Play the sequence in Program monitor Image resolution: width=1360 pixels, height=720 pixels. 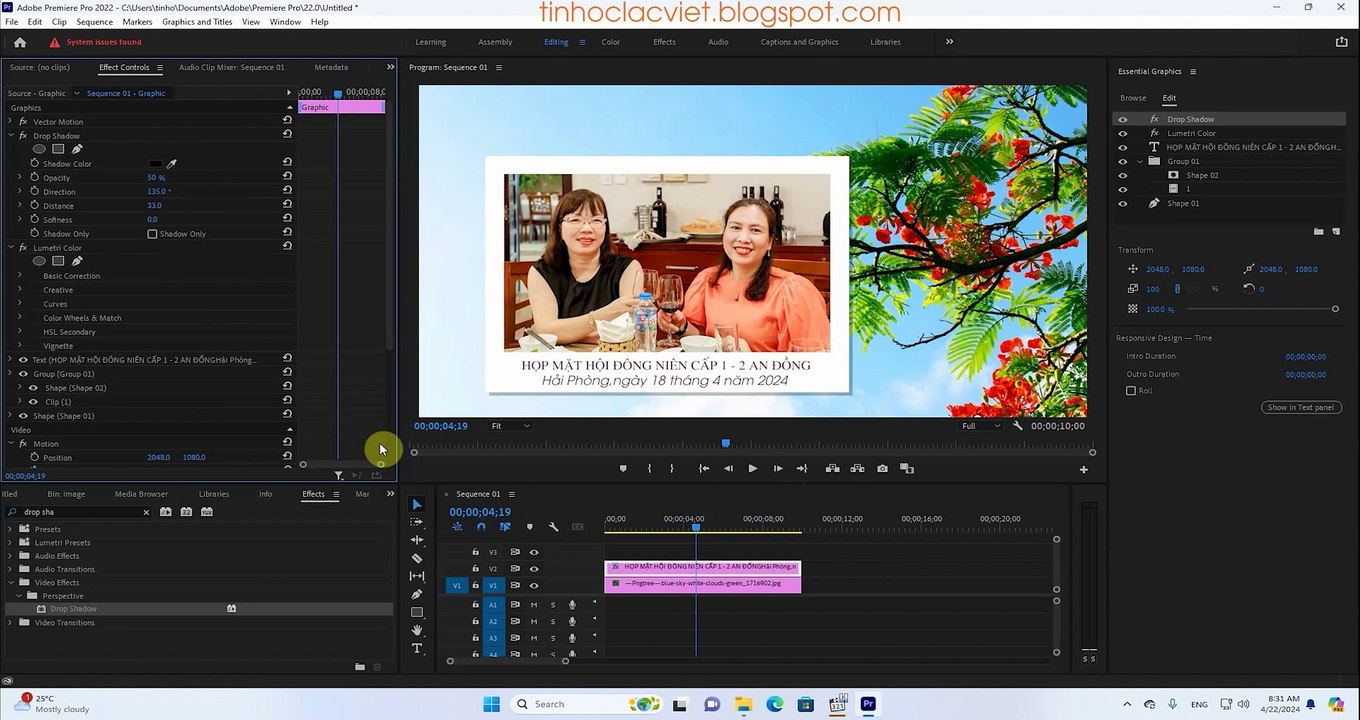pyautogui.click(x=752, y=468)
